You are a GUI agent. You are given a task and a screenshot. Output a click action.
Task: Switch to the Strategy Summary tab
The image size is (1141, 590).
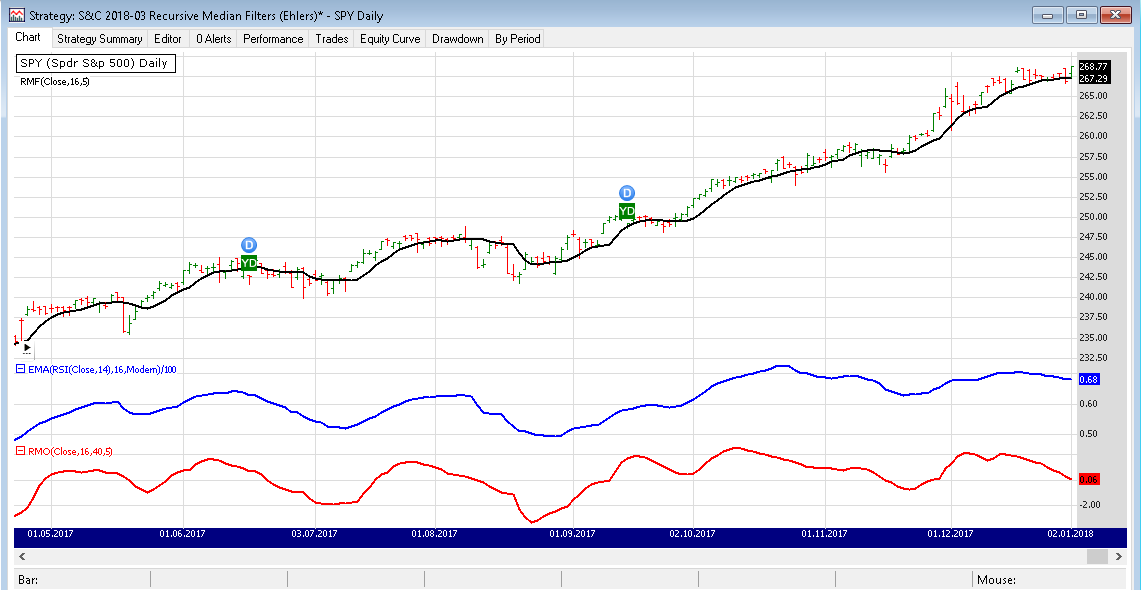pos(99,39)
